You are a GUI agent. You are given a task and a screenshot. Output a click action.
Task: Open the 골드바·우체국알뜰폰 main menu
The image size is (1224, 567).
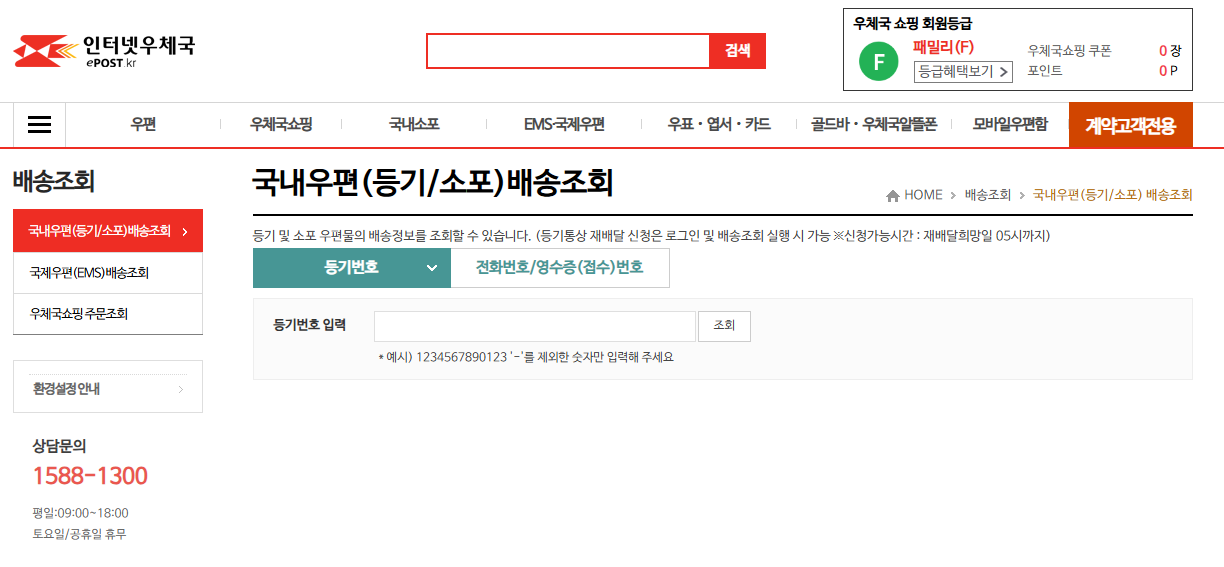[874, 125]
